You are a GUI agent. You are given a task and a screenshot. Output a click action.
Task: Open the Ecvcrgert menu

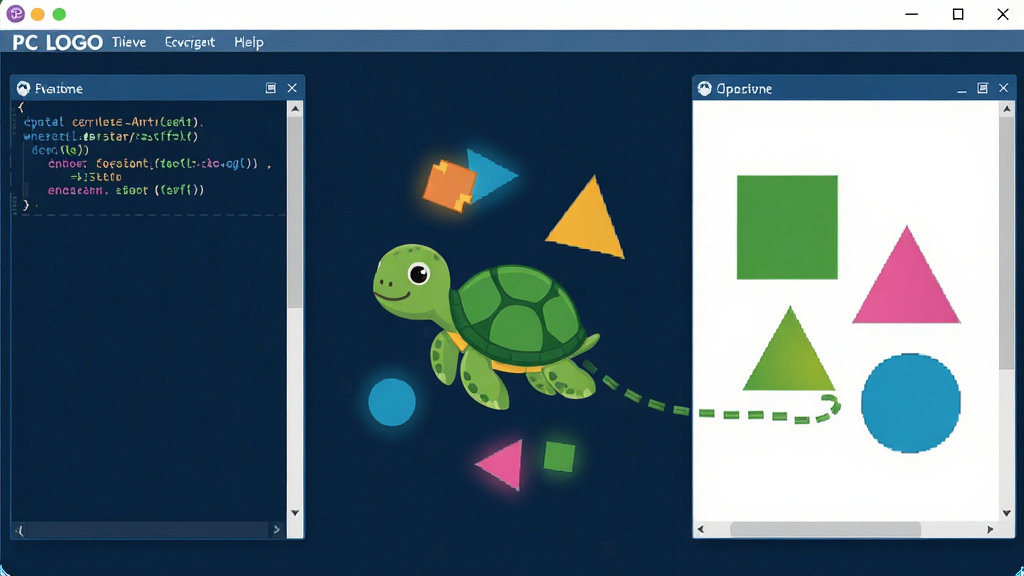189,42
